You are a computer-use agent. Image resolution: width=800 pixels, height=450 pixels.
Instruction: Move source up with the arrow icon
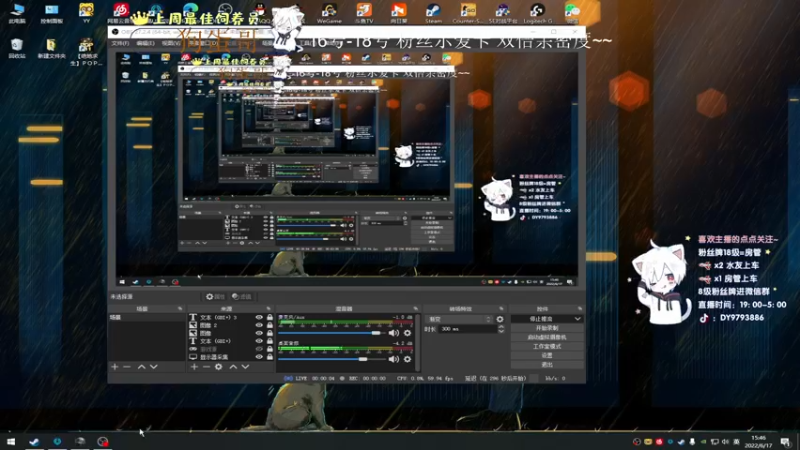point(233,367)
